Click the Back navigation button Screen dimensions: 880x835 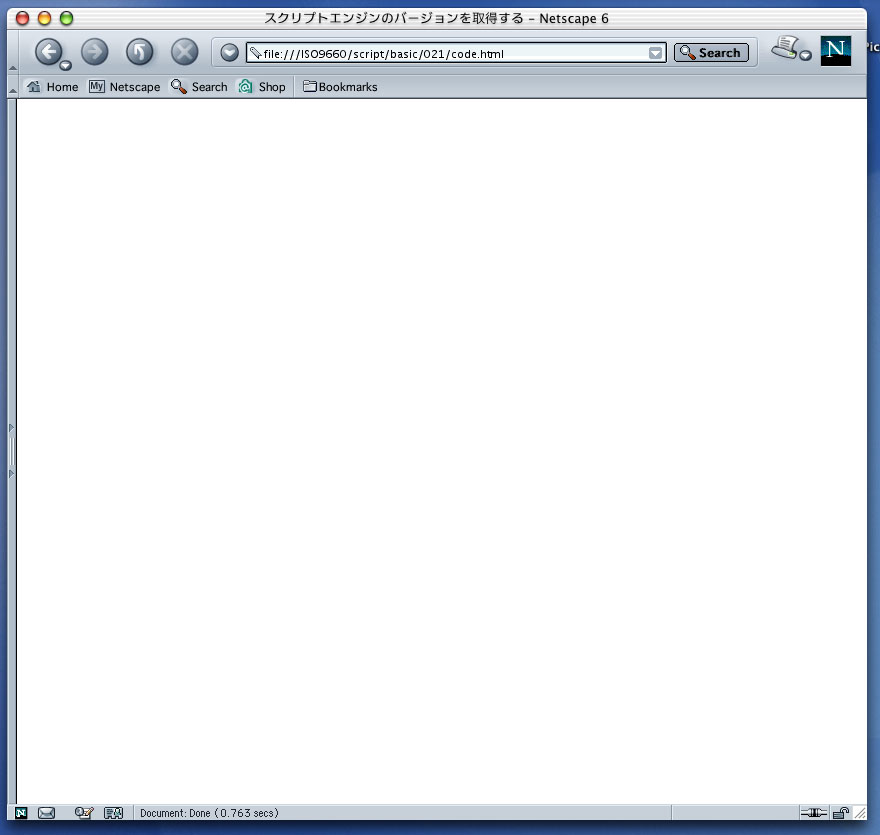(47, 52)
